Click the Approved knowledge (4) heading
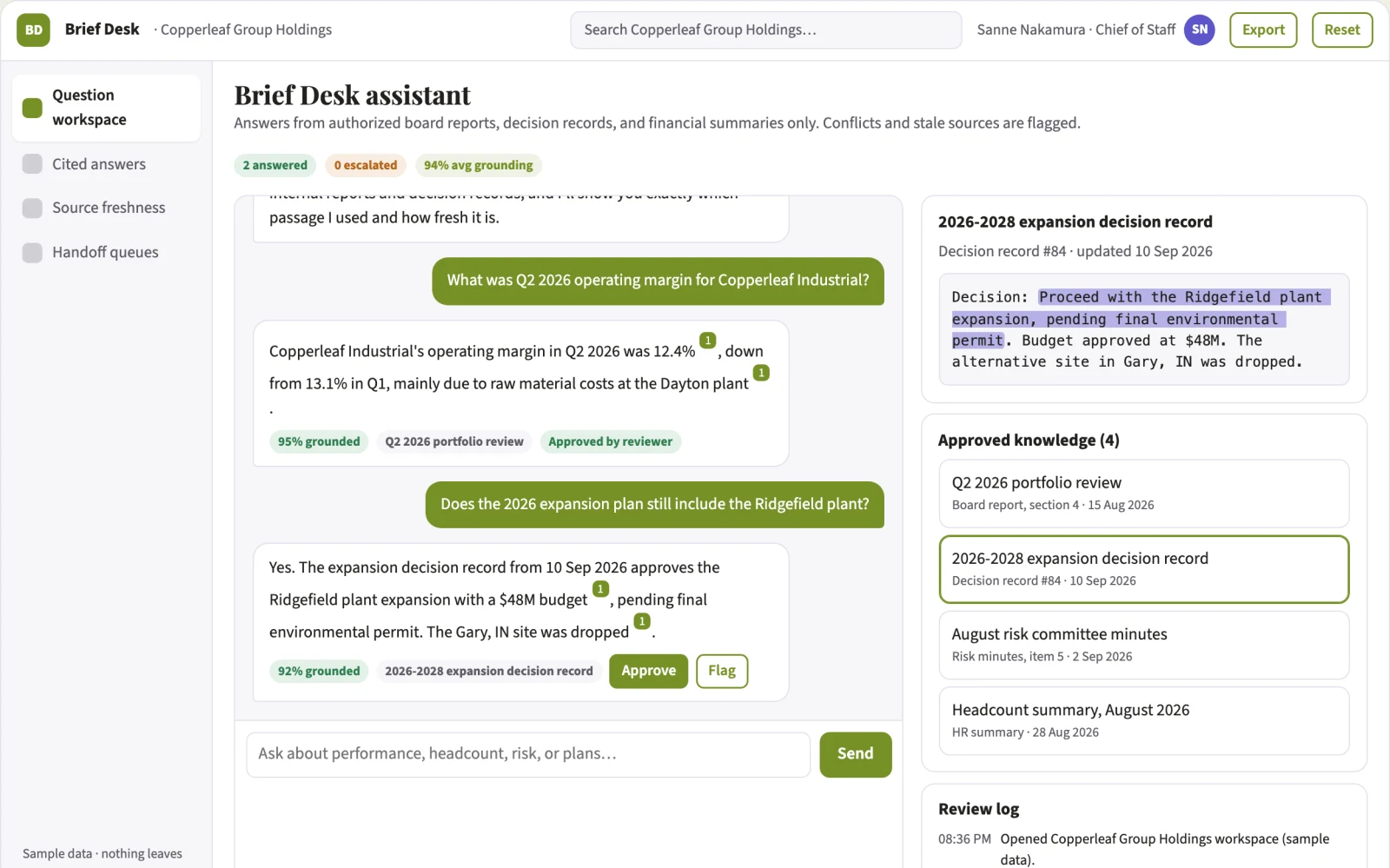1390x868 pixels. tap(1029, 441)
